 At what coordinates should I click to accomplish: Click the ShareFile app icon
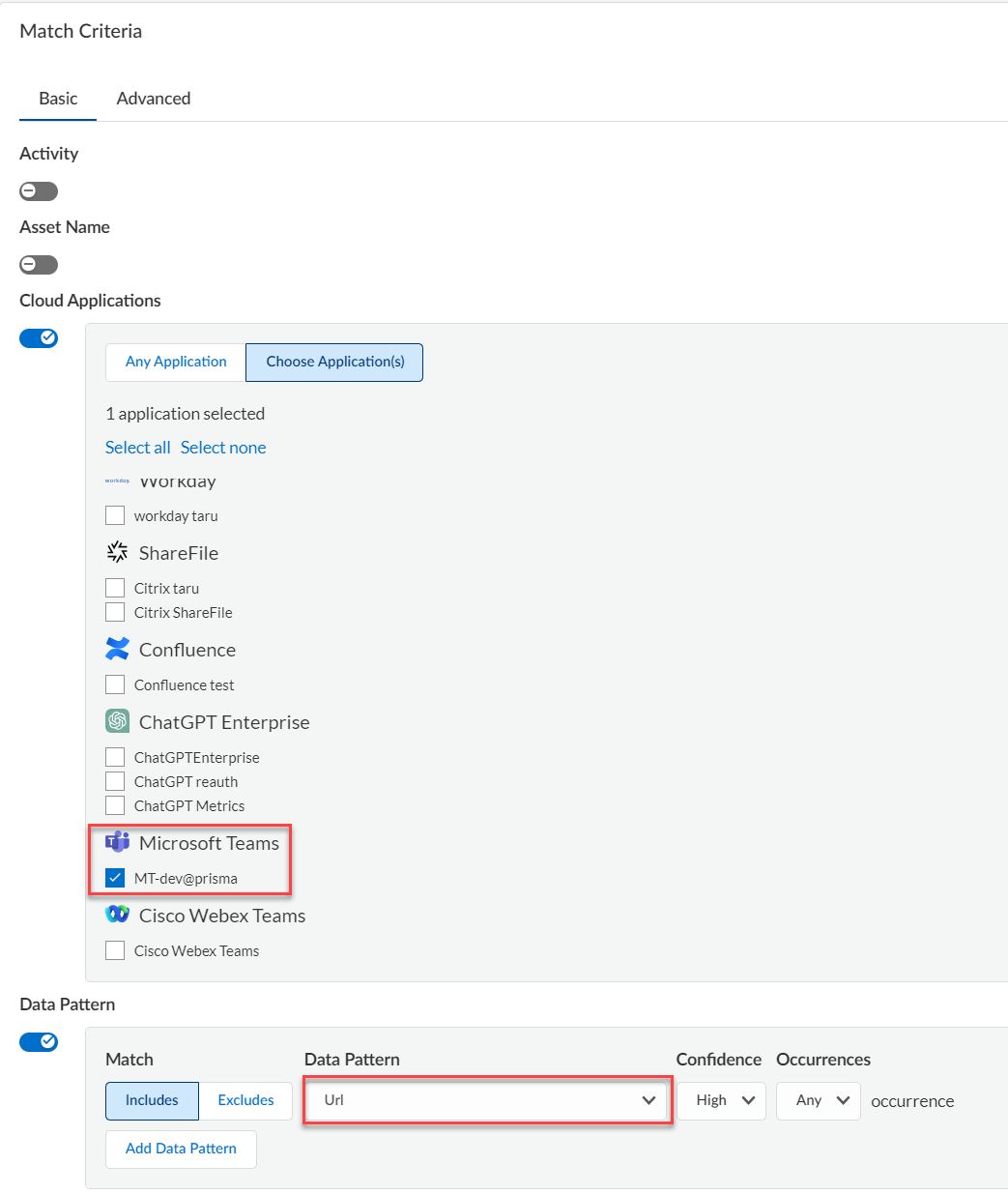point(117,552)
